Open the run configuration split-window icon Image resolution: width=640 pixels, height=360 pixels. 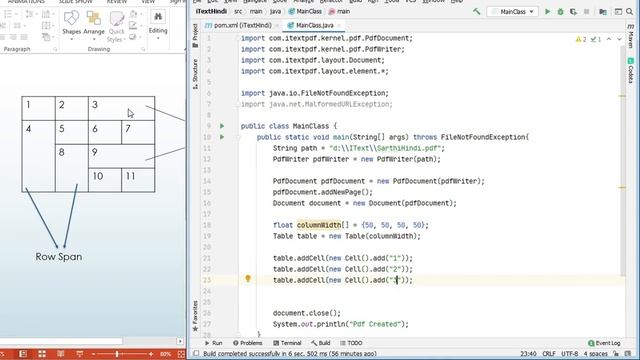click(618, 12)
